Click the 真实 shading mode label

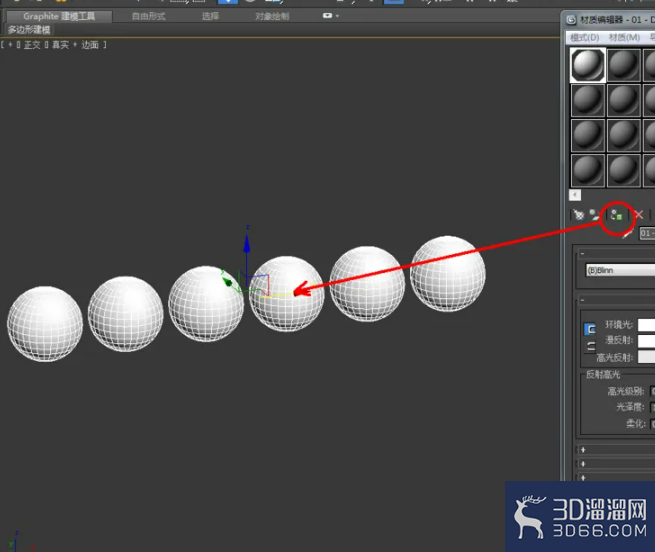(x=60, y=45)
